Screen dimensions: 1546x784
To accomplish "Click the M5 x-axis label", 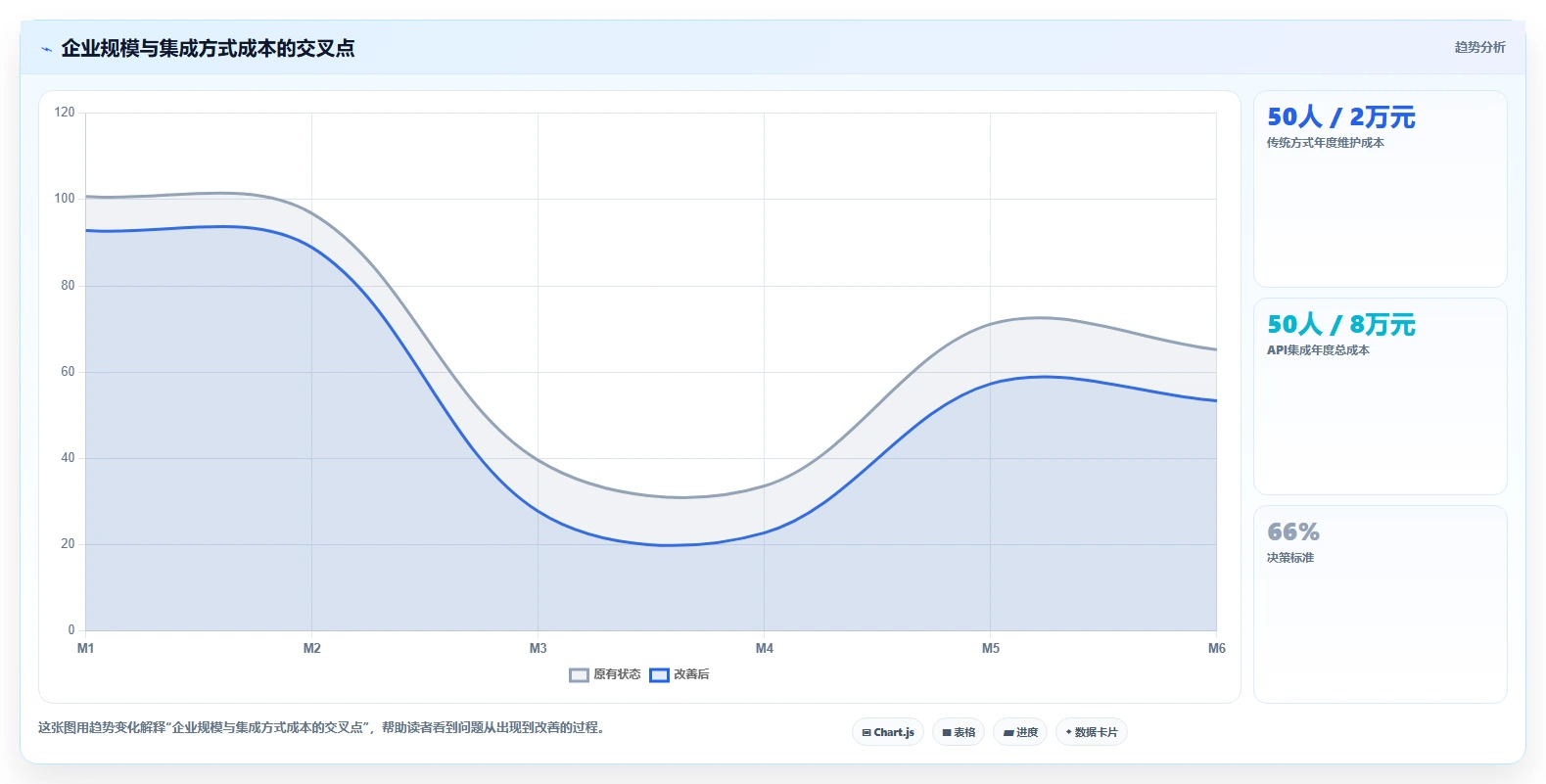I will (991, 648).
